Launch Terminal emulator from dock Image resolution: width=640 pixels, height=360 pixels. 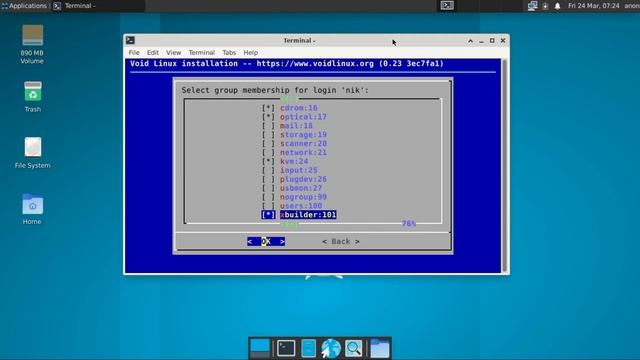286,348
